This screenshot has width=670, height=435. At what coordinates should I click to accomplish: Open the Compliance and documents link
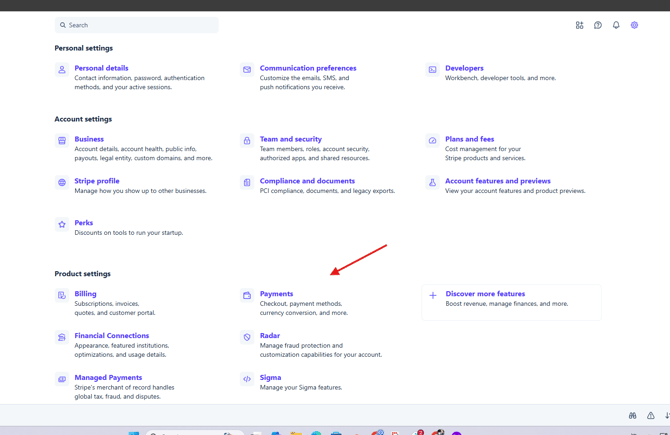click(307, 181)
